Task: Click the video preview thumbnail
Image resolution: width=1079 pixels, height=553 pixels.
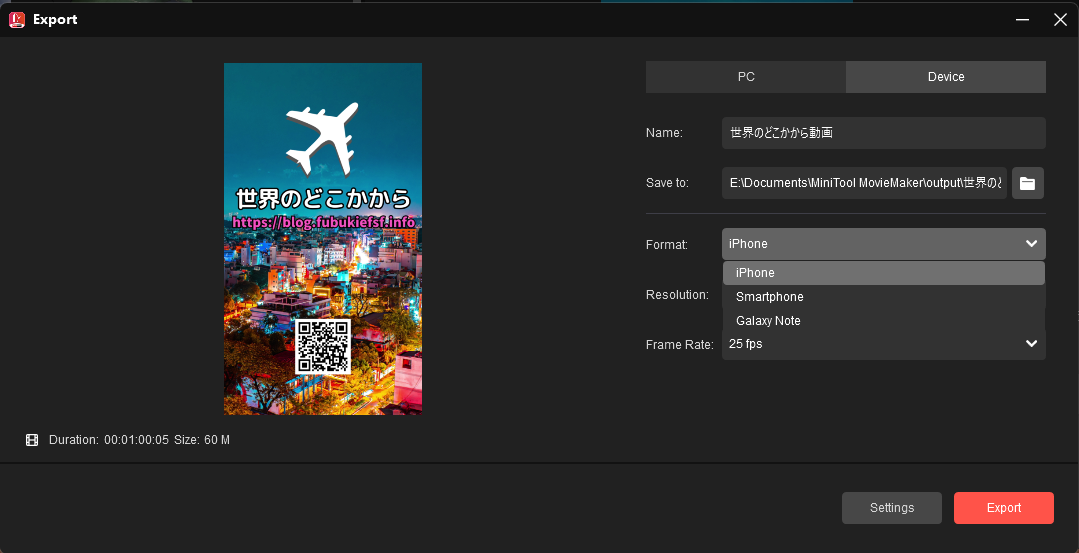Action: point(323,239)
